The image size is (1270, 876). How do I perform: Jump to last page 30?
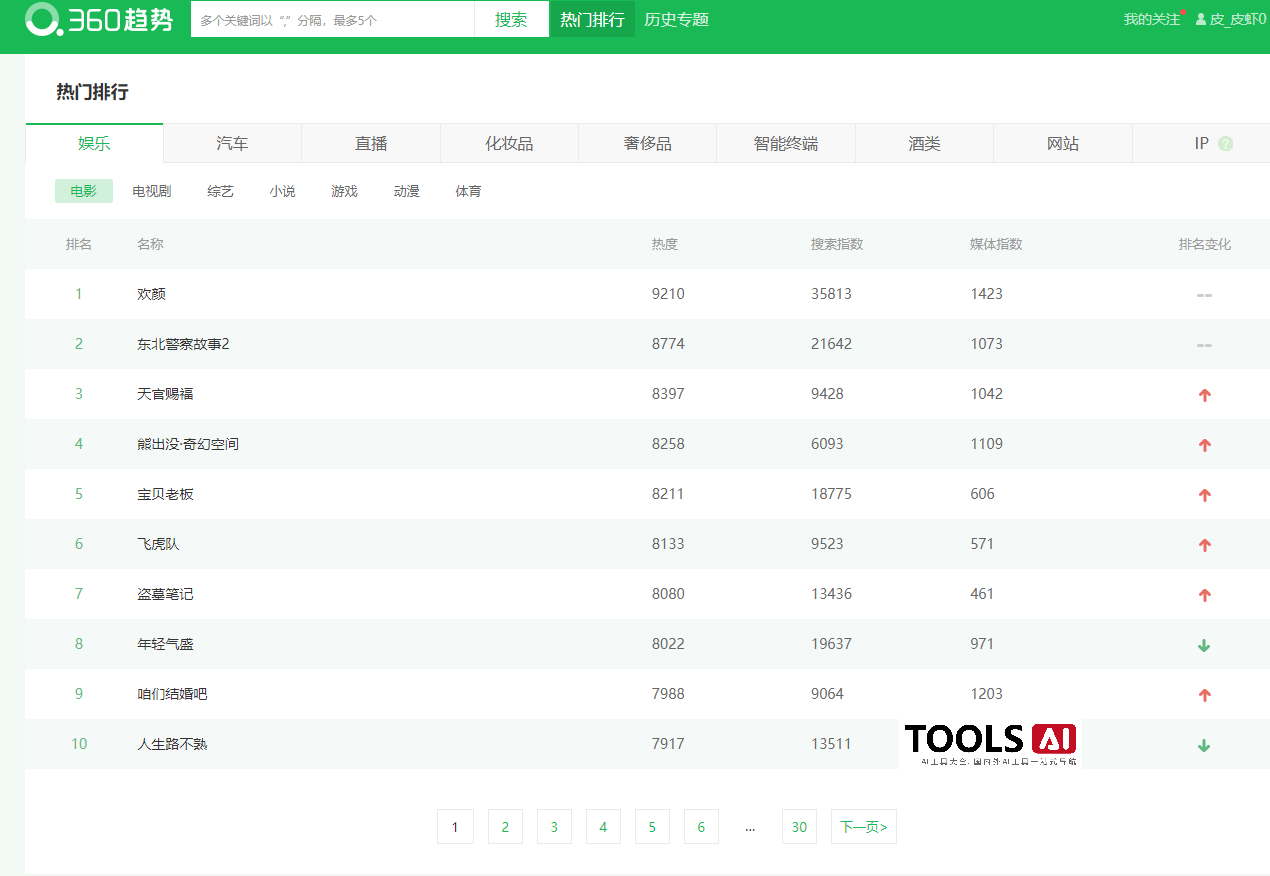[799, 827]
